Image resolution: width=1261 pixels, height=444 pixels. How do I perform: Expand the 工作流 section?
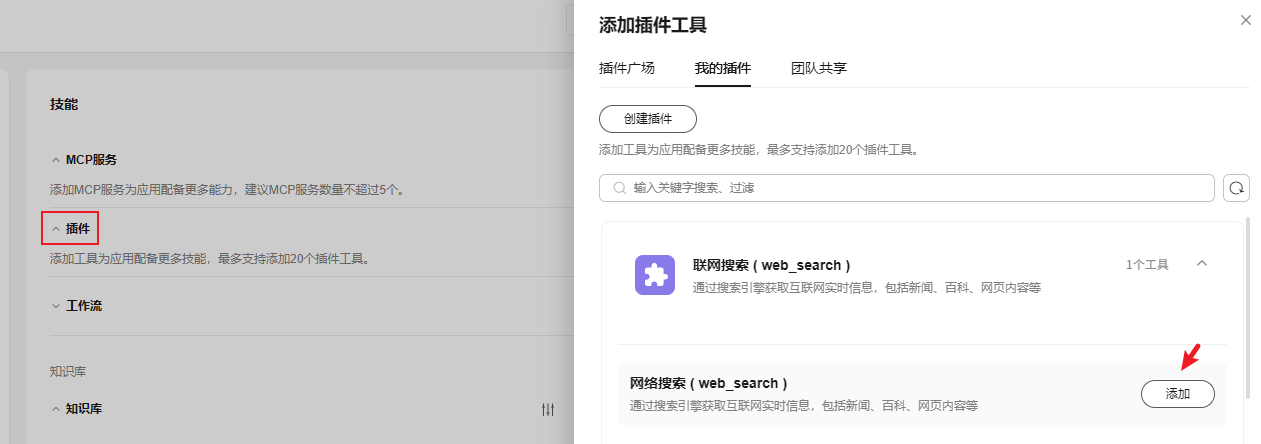click(x=56, y=306)
